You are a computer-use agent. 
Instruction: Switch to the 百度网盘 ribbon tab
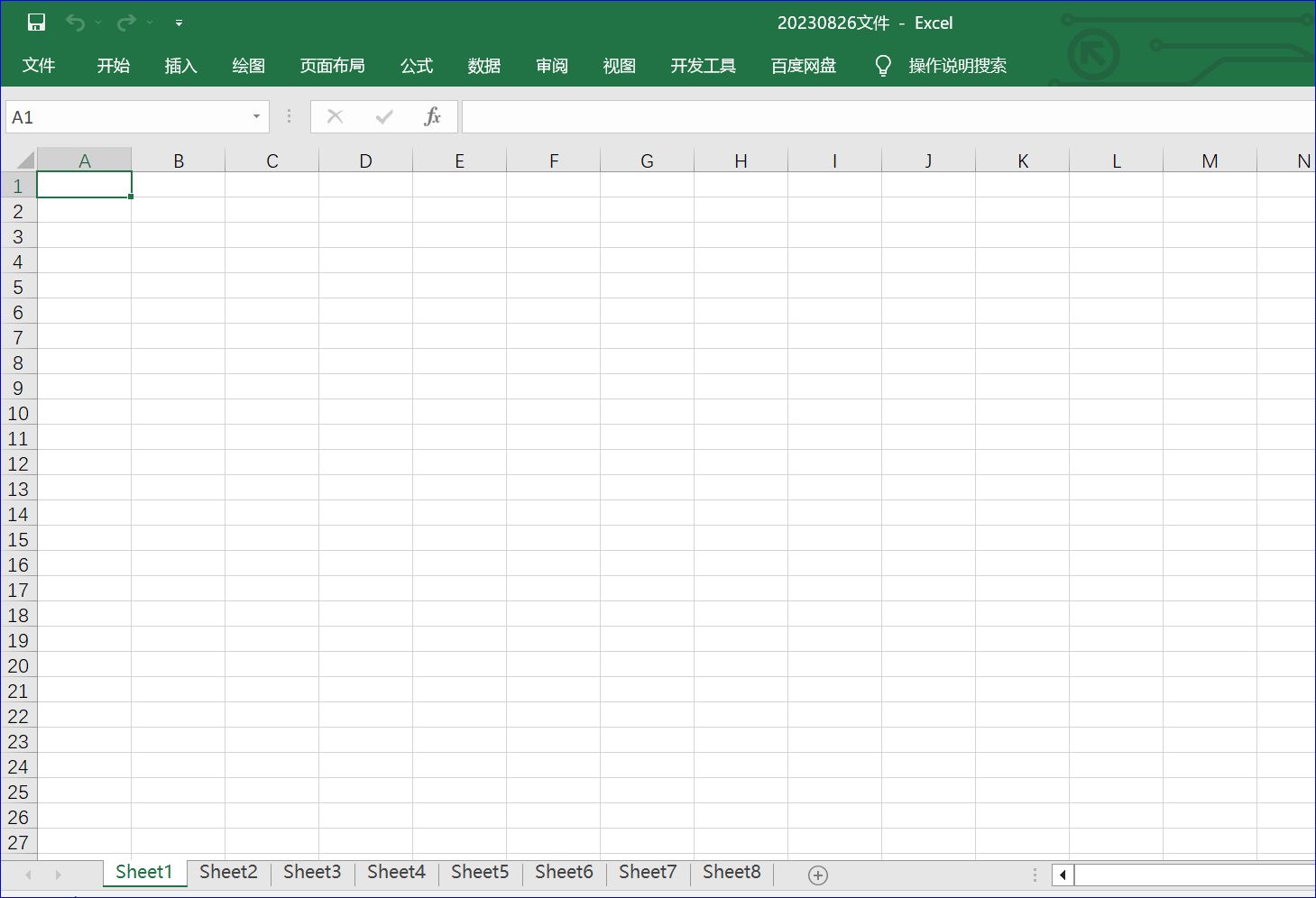pyautogui.click(x=804, y=66)
